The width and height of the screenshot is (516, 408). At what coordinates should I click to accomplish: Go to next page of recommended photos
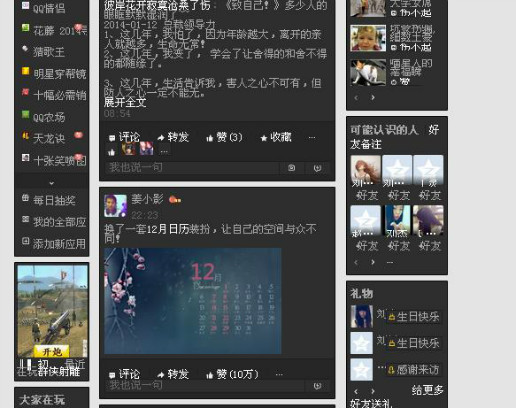(x=373, y=97)
